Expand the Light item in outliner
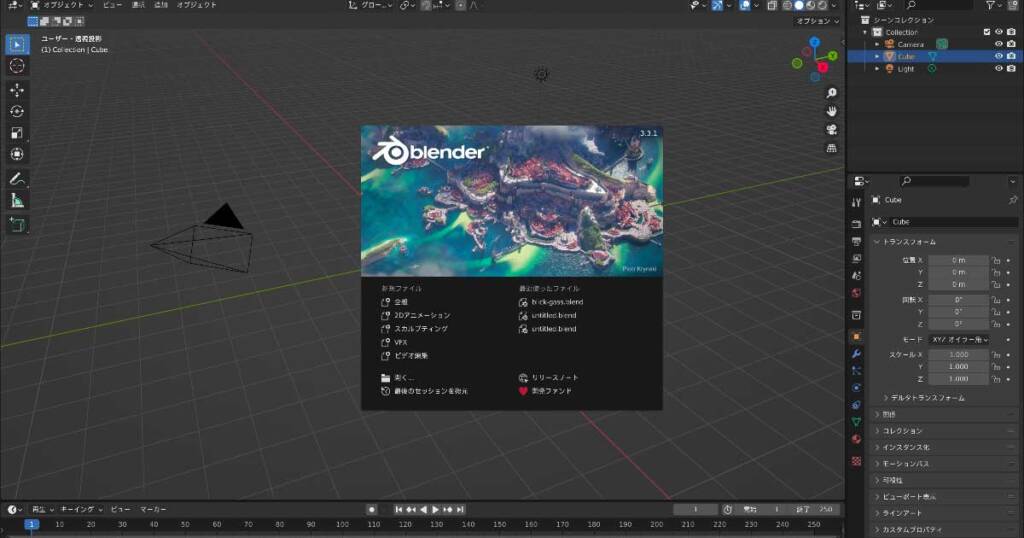Viewport: 1024px width, 538px height. pyautogui.click(x=877, y=69)
